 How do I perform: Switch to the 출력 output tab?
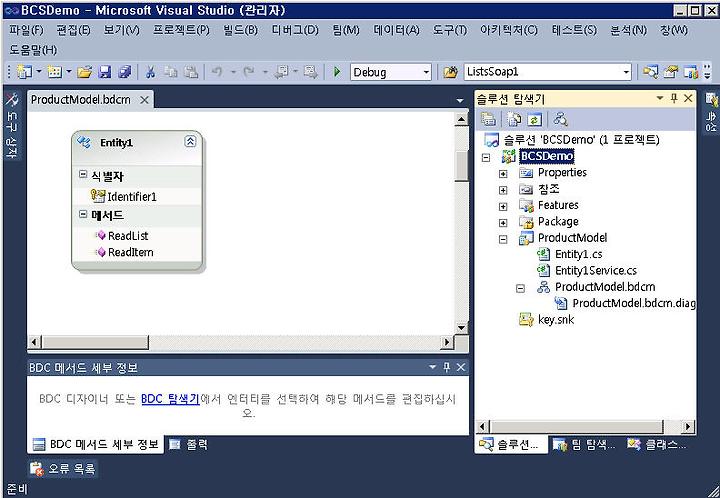189,444
